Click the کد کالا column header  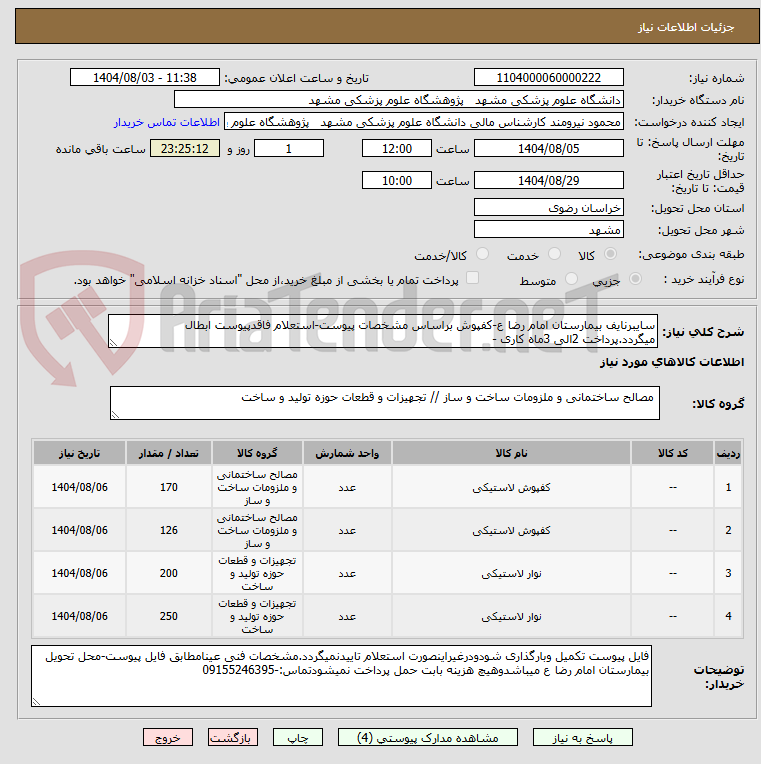673,453
